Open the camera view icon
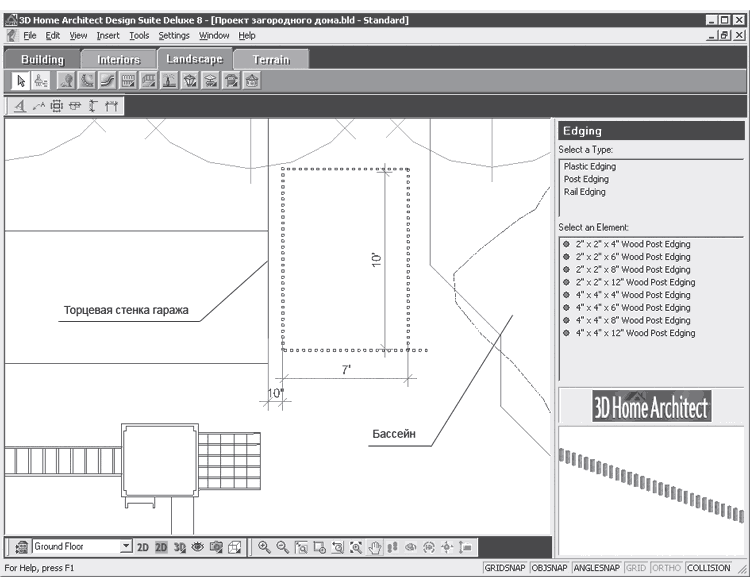 point(216,547)
